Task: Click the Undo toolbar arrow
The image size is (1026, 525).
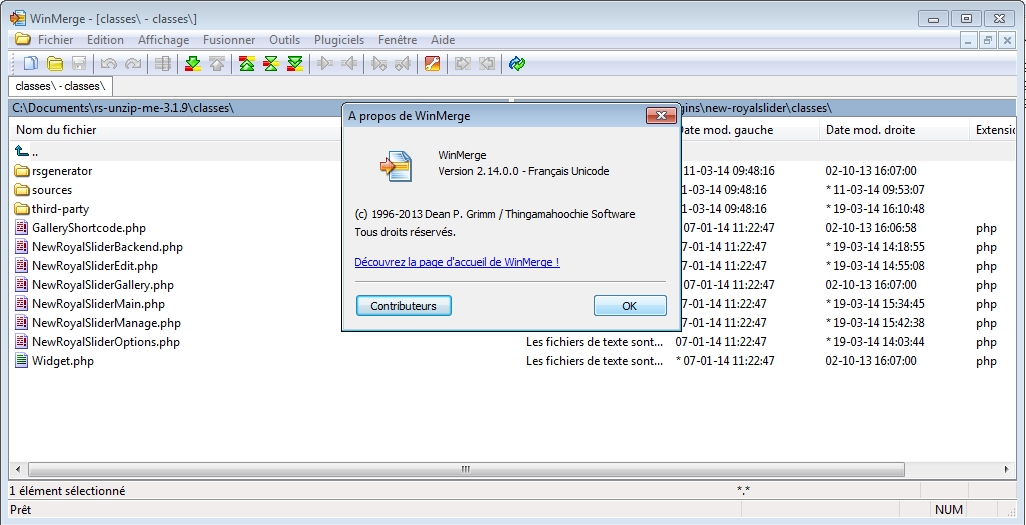Action: [x=109, y=63]
